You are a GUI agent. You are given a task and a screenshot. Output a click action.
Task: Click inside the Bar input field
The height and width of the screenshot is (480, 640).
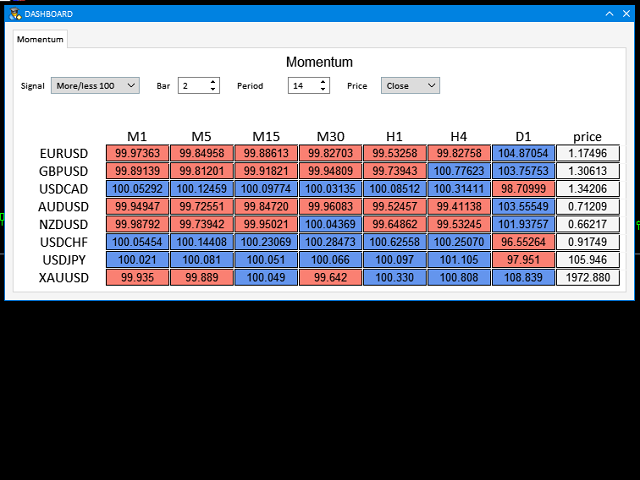pos(193,86)
